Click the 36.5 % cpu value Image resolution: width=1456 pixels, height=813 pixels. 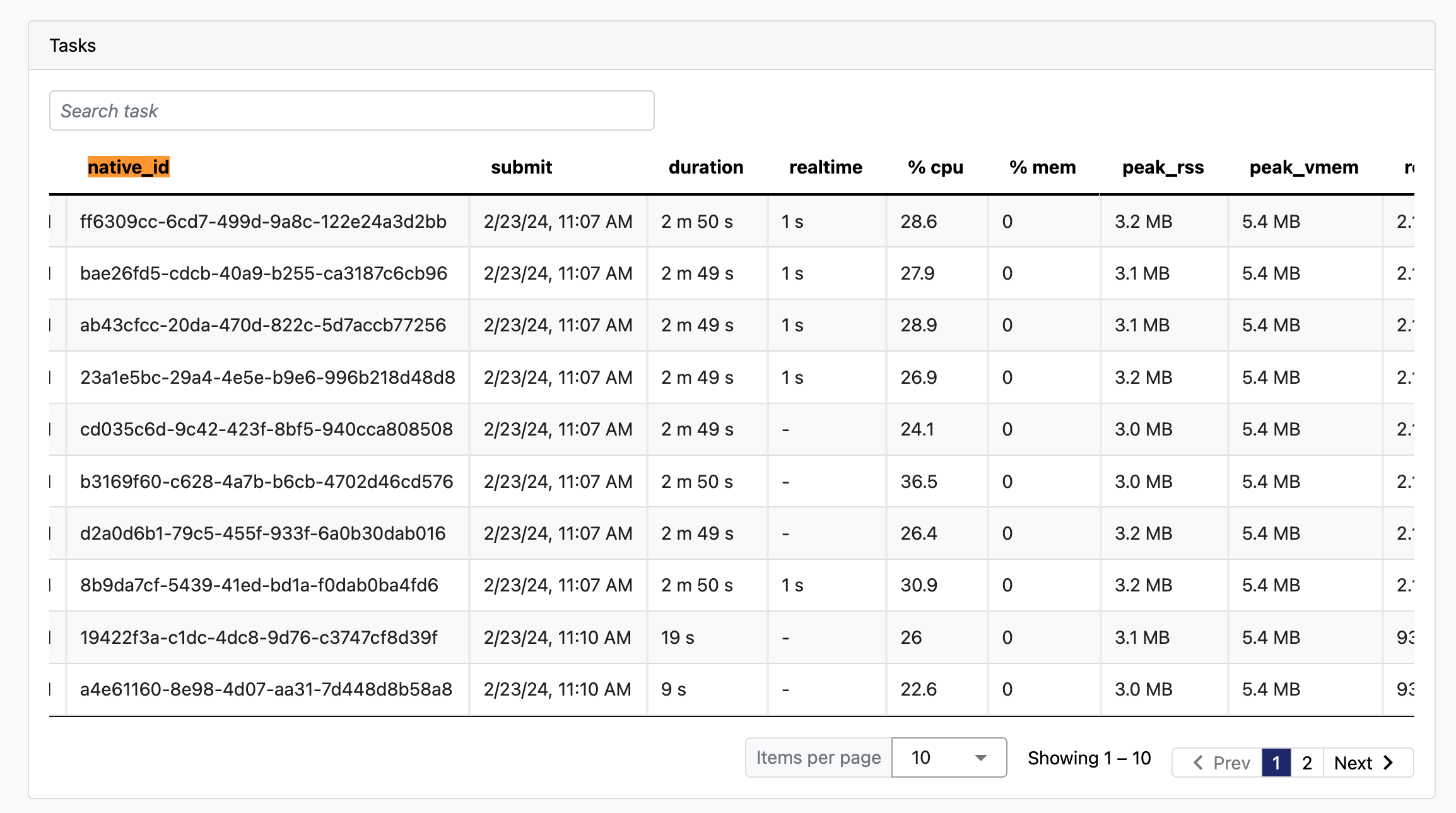point(919,482)
